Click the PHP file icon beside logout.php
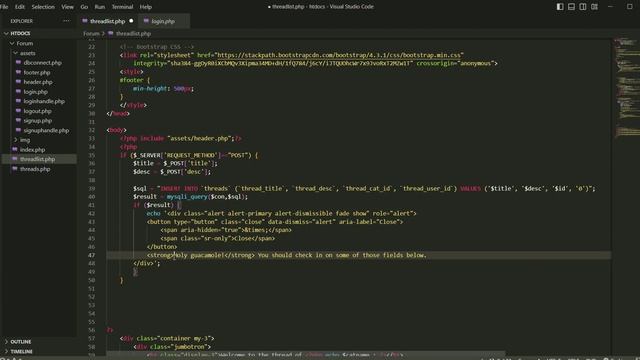Viewport: 640px width, 360px height. pyautogui.click(x=18, y=111)
